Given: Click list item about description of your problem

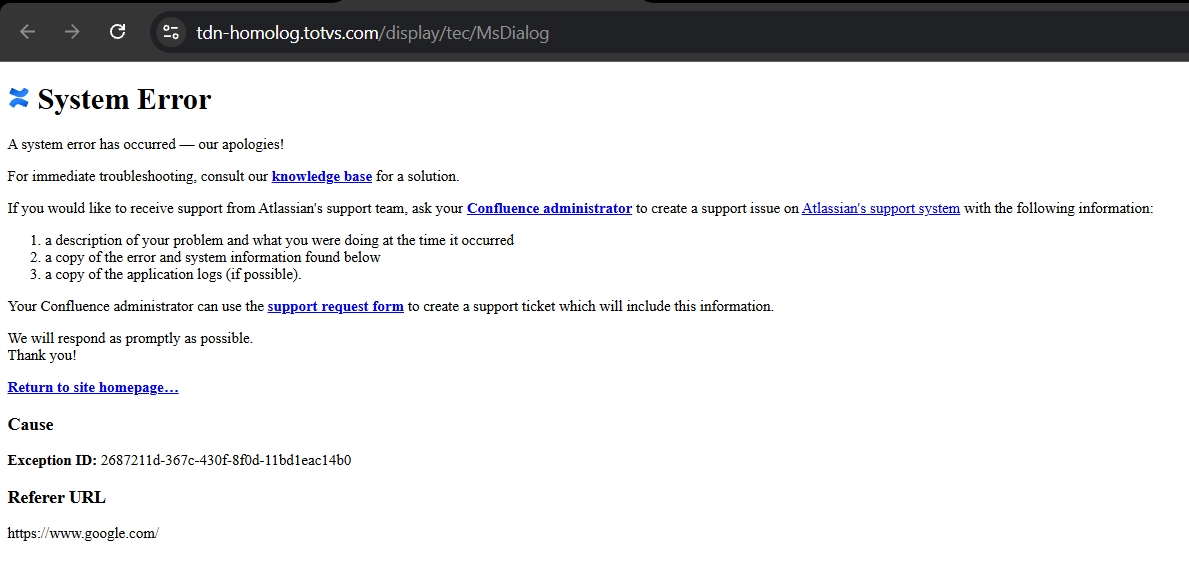Looking at the screenshot, I should pos(279,240).
